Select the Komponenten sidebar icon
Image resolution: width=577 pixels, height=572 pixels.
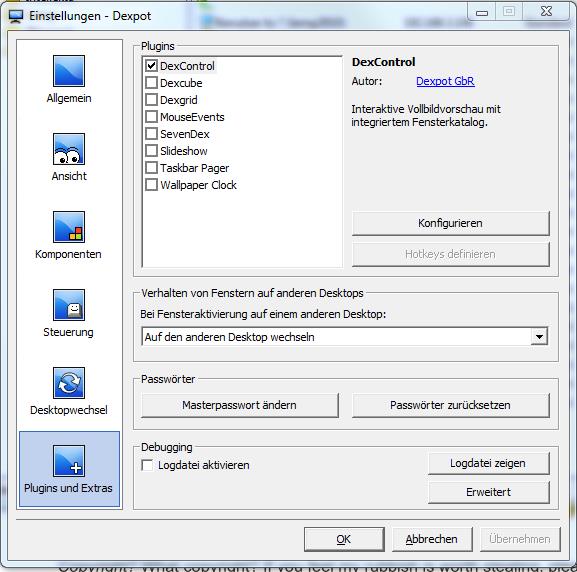click(x=69, y=227)
